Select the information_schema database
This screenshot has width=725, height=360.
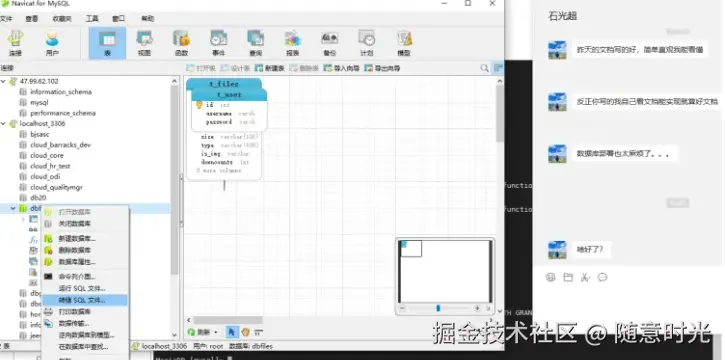(x=61, y=92)
